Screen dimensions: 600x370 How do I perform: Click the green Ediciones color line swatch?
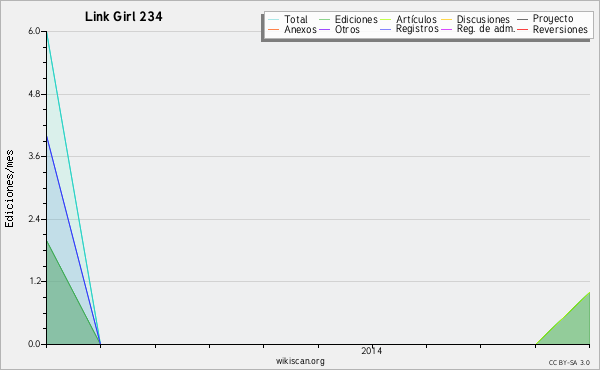click(x=324, y=20)
